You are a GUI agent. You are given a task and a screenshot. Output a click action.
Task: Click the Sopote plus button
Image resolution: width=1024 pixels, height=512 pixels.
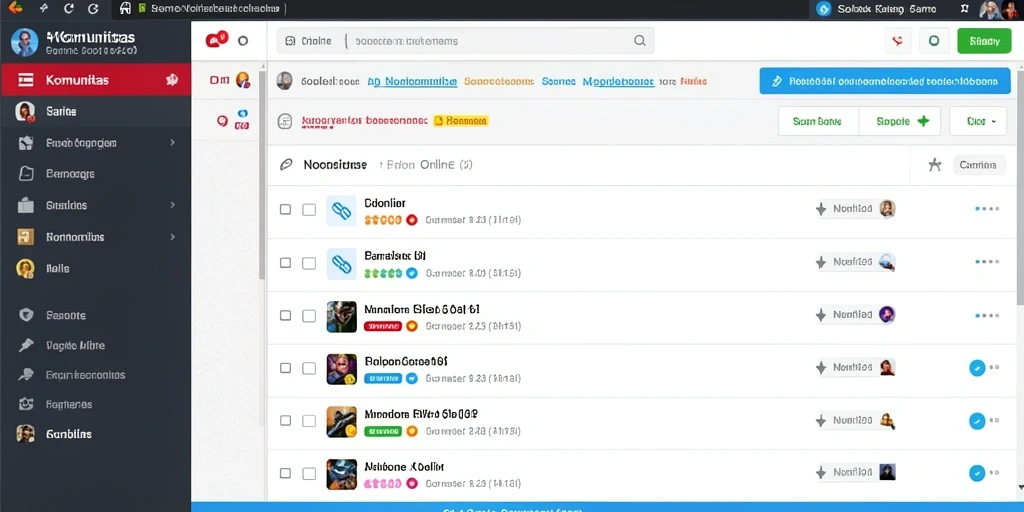click(901, 121)
